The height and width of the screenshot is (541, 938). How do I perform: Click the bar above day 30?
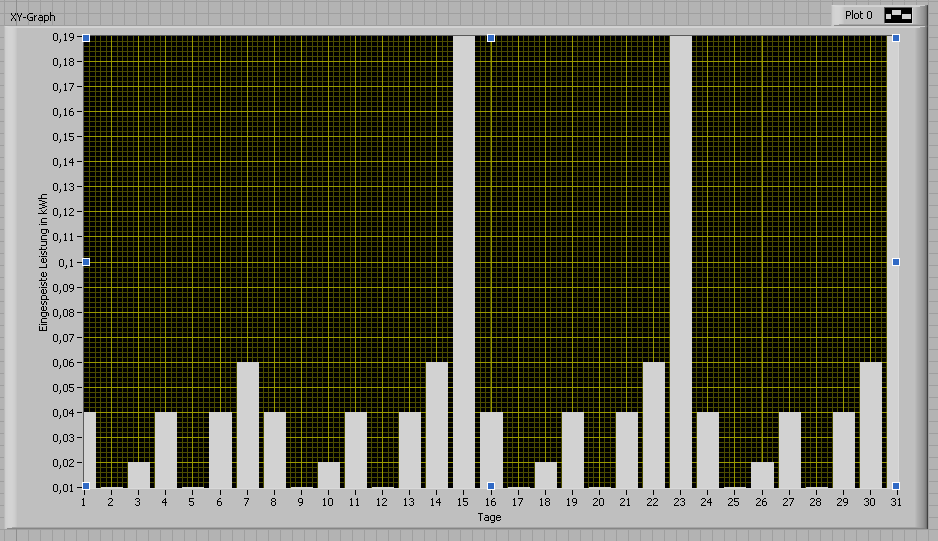coord(870,425)
